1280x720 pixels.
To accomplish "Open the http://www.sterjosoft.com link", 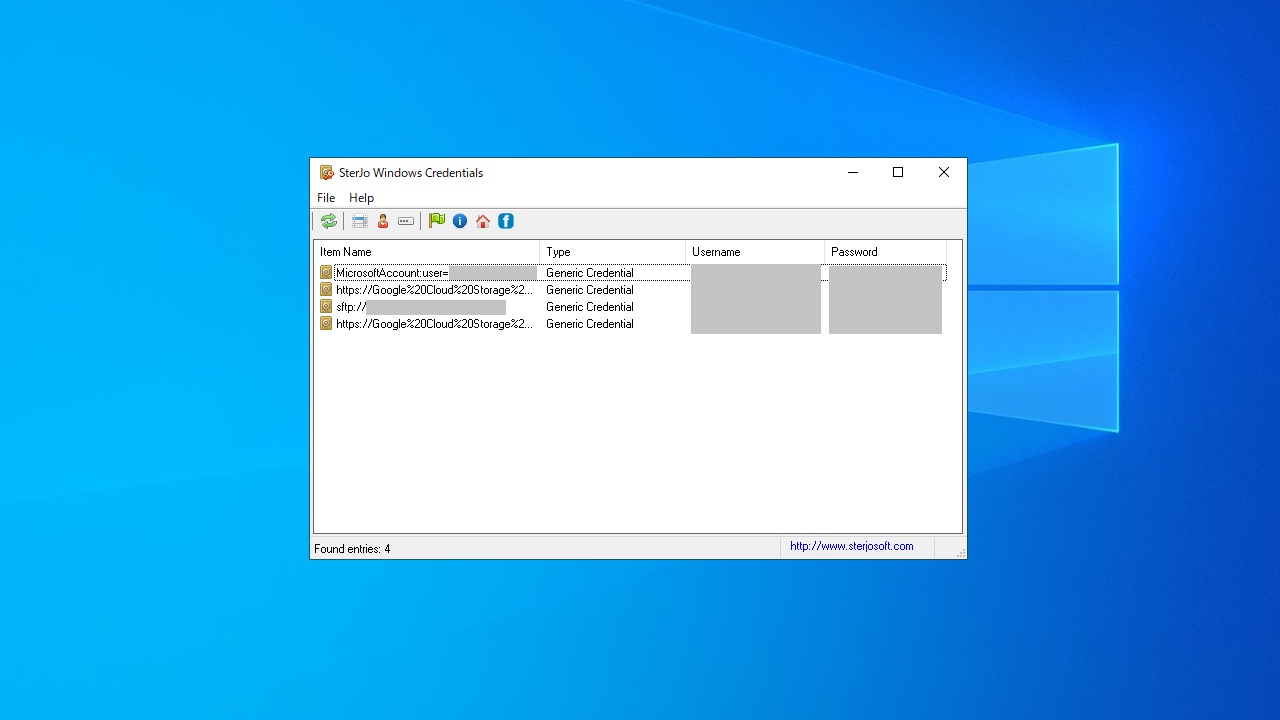I will (852, 546).
